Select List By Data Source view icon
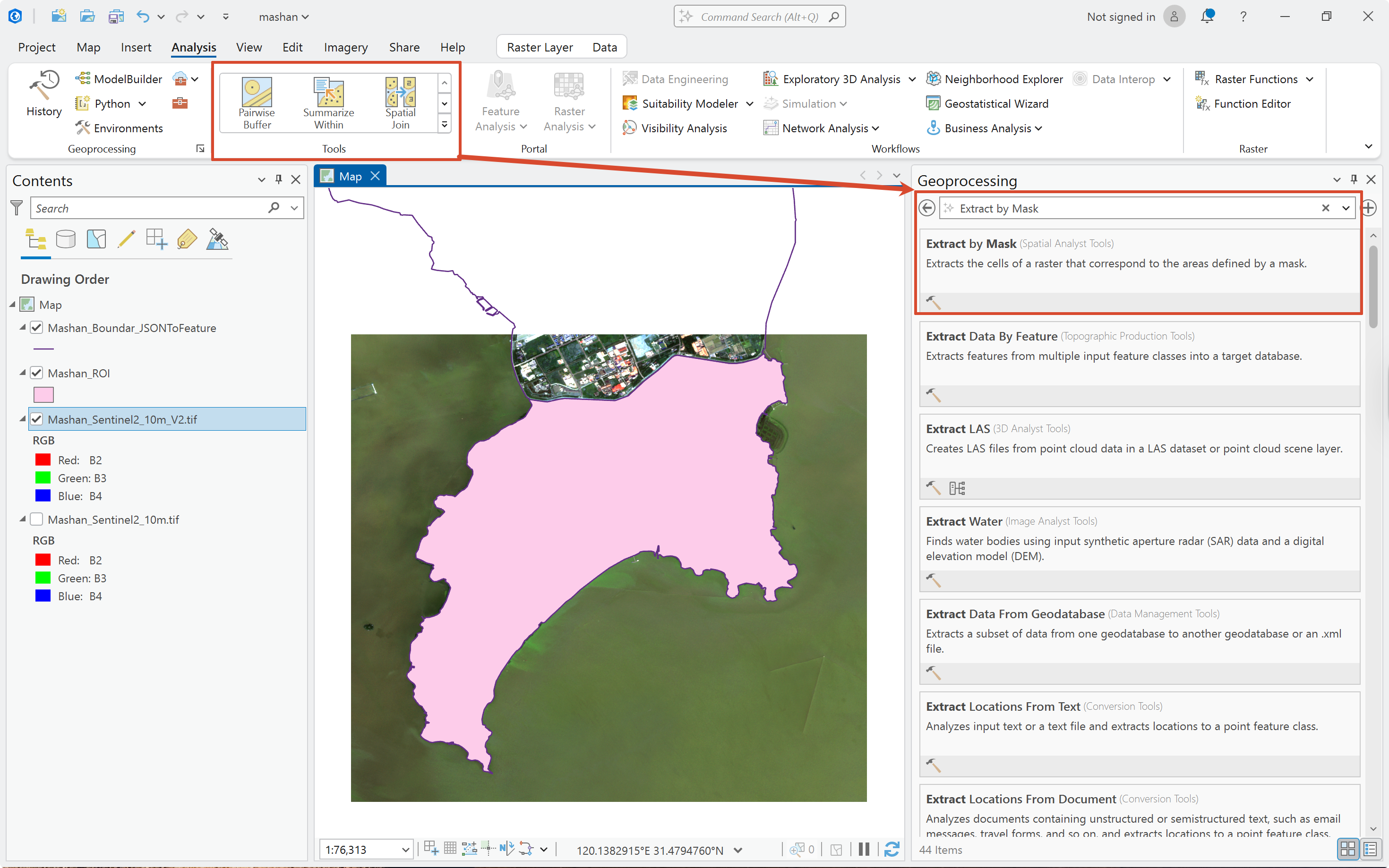Image resolution: width=1389 pixels, height=868 pixels. click(x=66, y=239)
